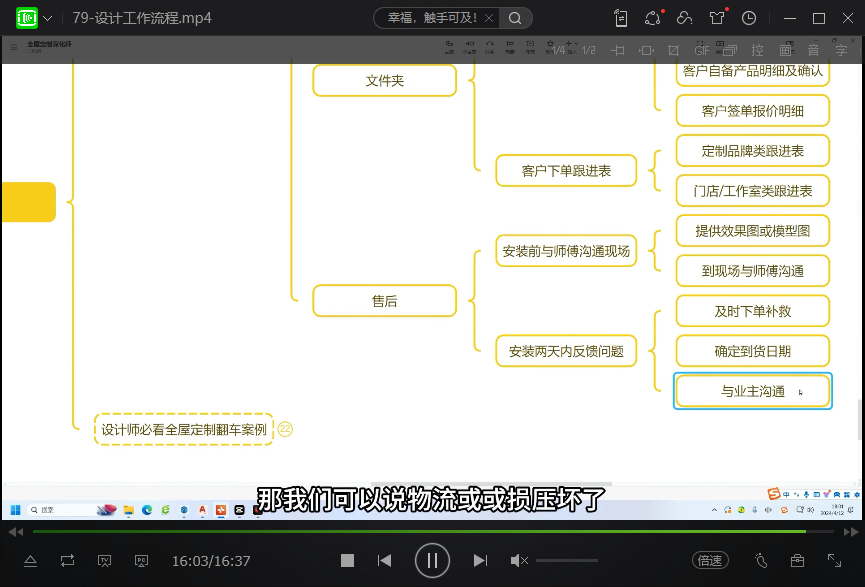This screenshot has height=587, width=865.
Task: Click the eject/open file icon
Action: [30, 561]
